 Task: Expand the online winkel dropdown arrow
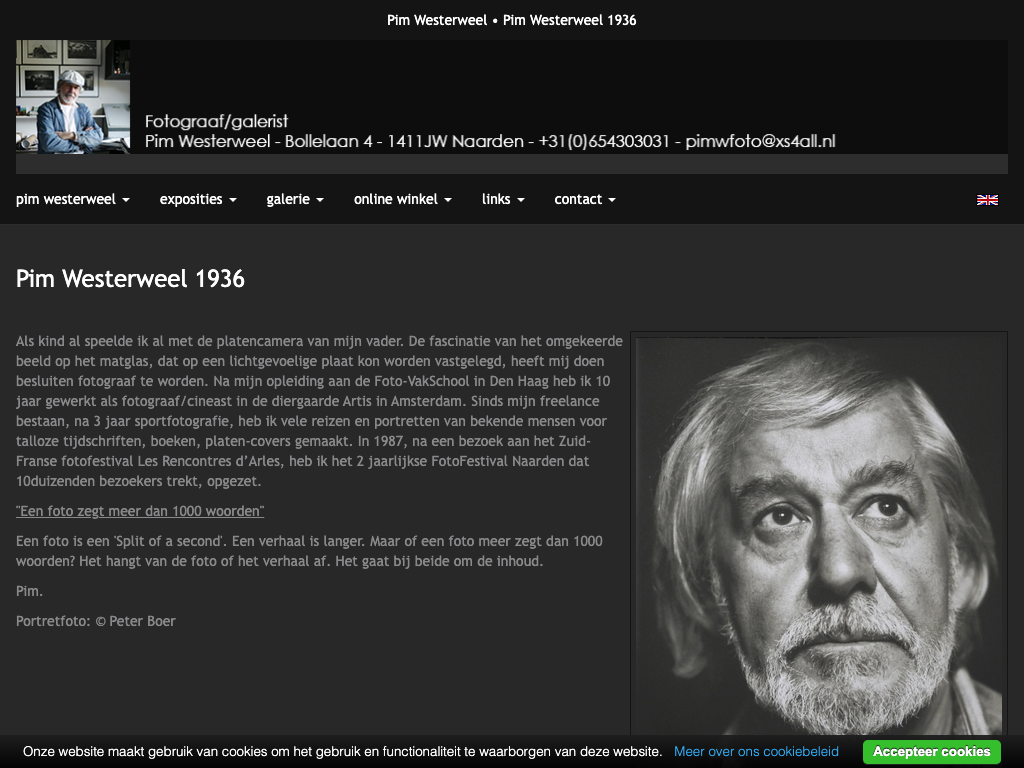pos(448,200)
